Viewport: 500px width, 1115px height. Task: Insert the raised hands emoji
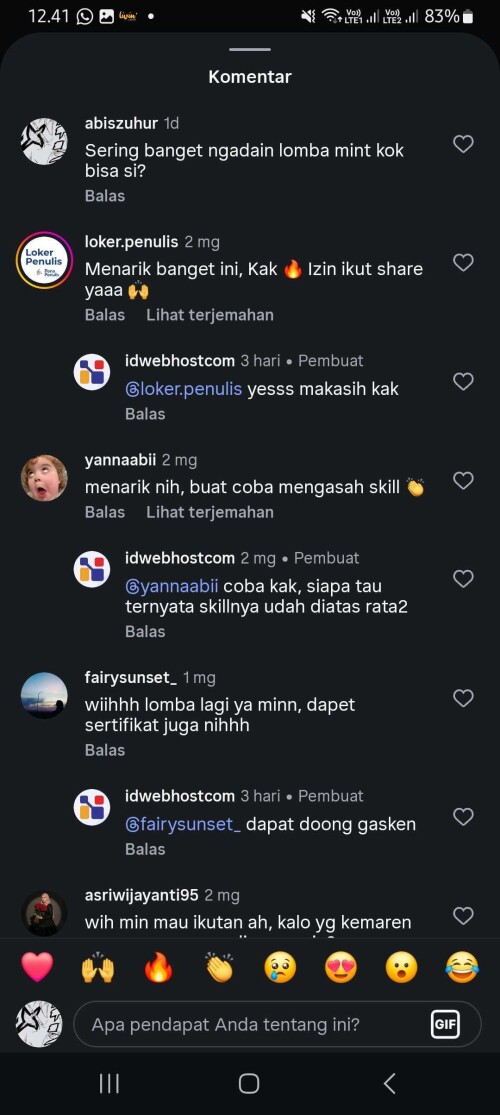[x=97, y=967]
